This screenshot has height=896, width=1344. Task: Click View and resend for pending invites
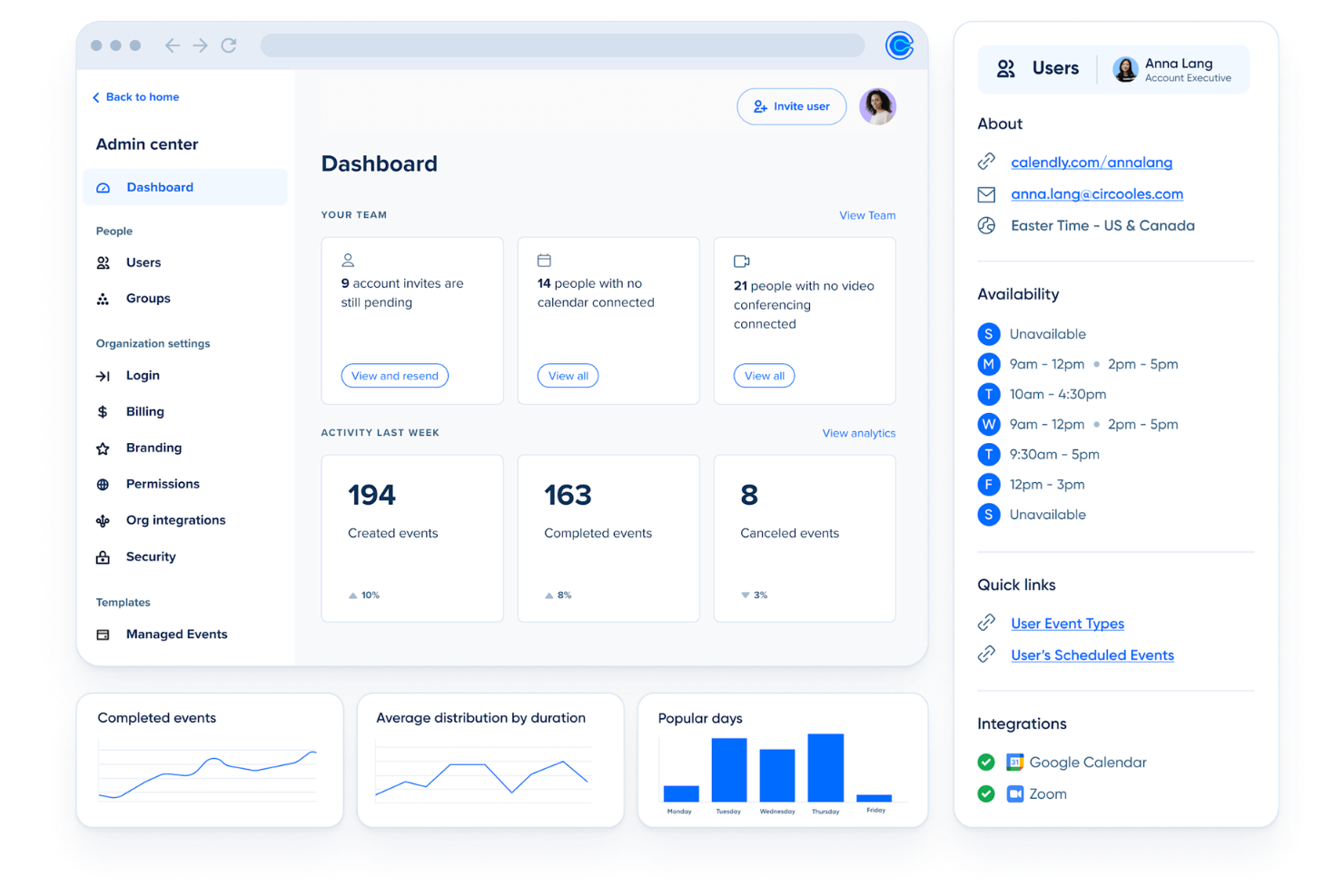pyautogui.click(x=394, y=375)
